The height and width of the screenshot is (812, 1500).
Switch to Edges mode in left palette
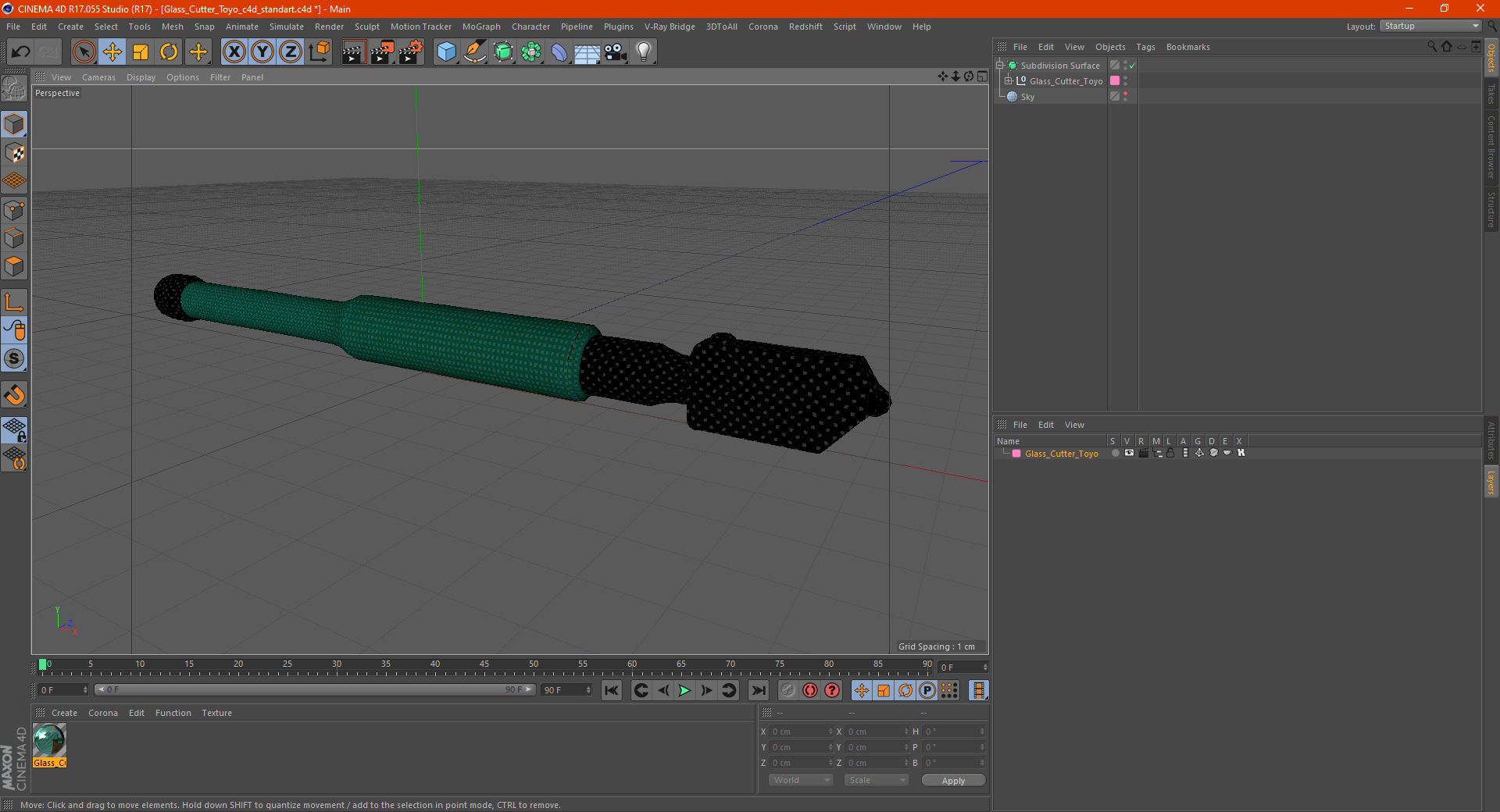pyautogui.click(x=14, y=238)
